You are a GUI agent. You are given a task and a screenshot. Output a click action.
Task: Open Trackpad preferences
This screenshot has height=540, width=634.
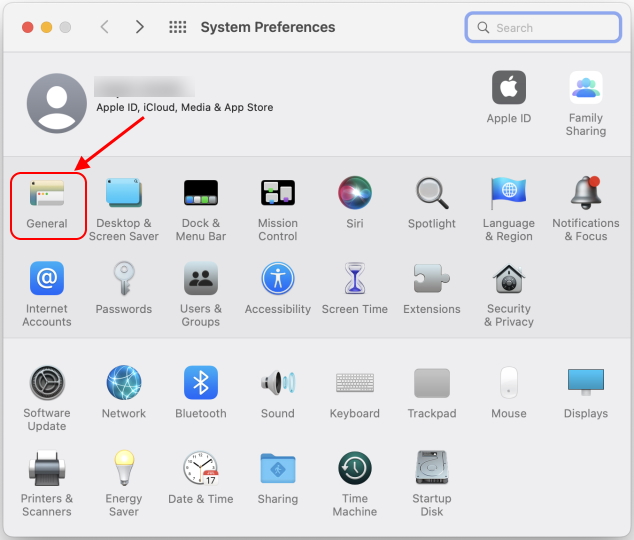coord(432,392)
